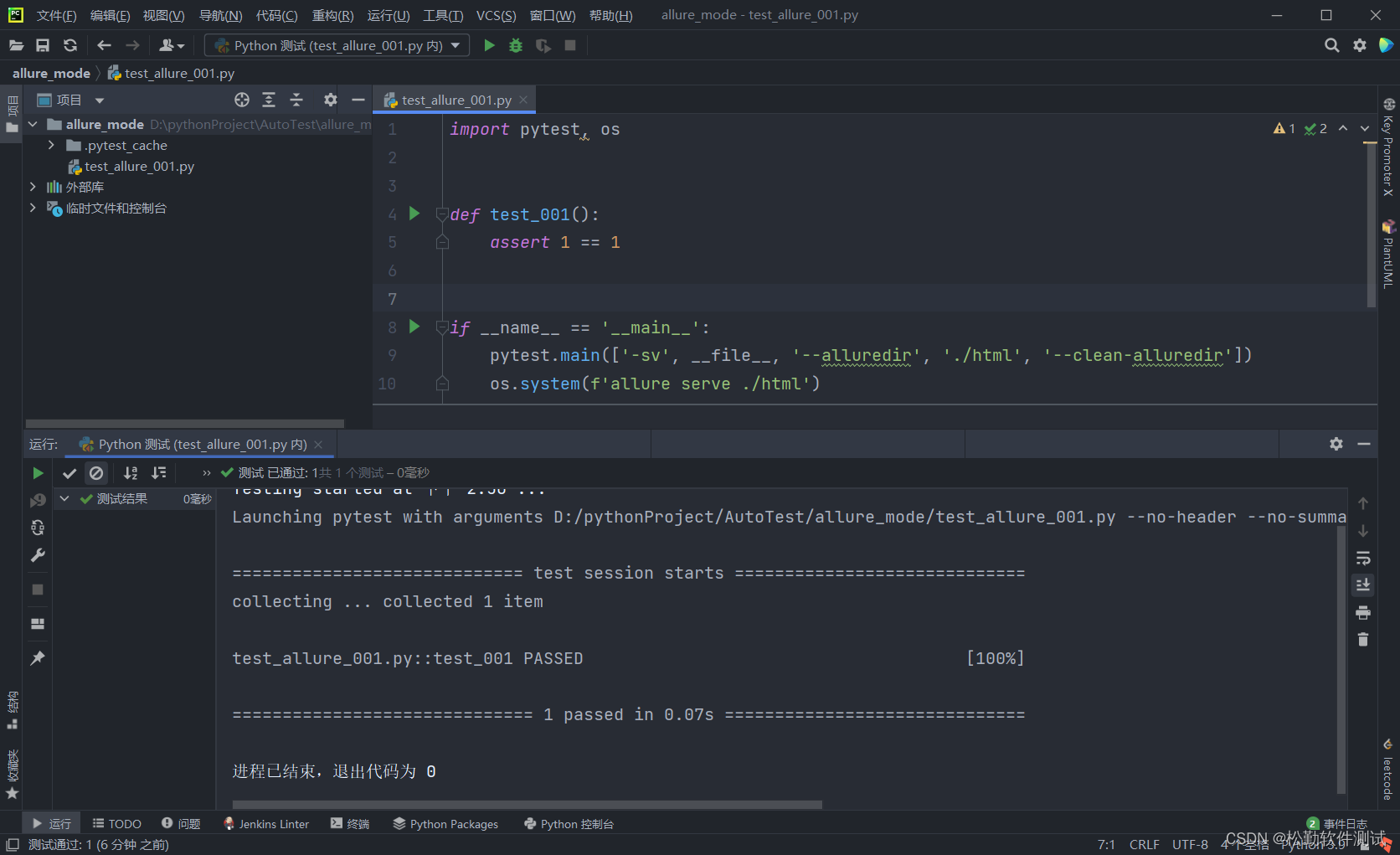Start debugging with the bug icon
Image resolution: width=1400 pixels, height=855 pixels.
pos(516,45)
